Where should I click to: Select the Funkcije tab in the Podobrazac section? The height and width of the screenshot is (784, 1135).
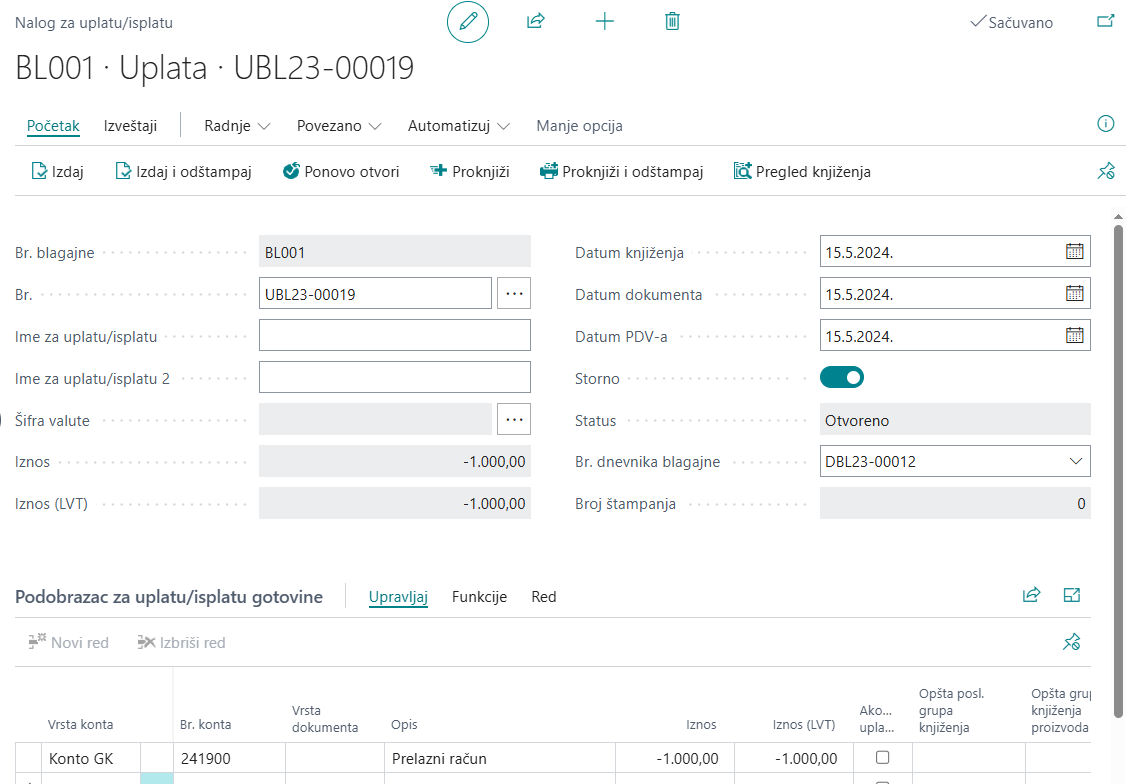click(479, 597)
